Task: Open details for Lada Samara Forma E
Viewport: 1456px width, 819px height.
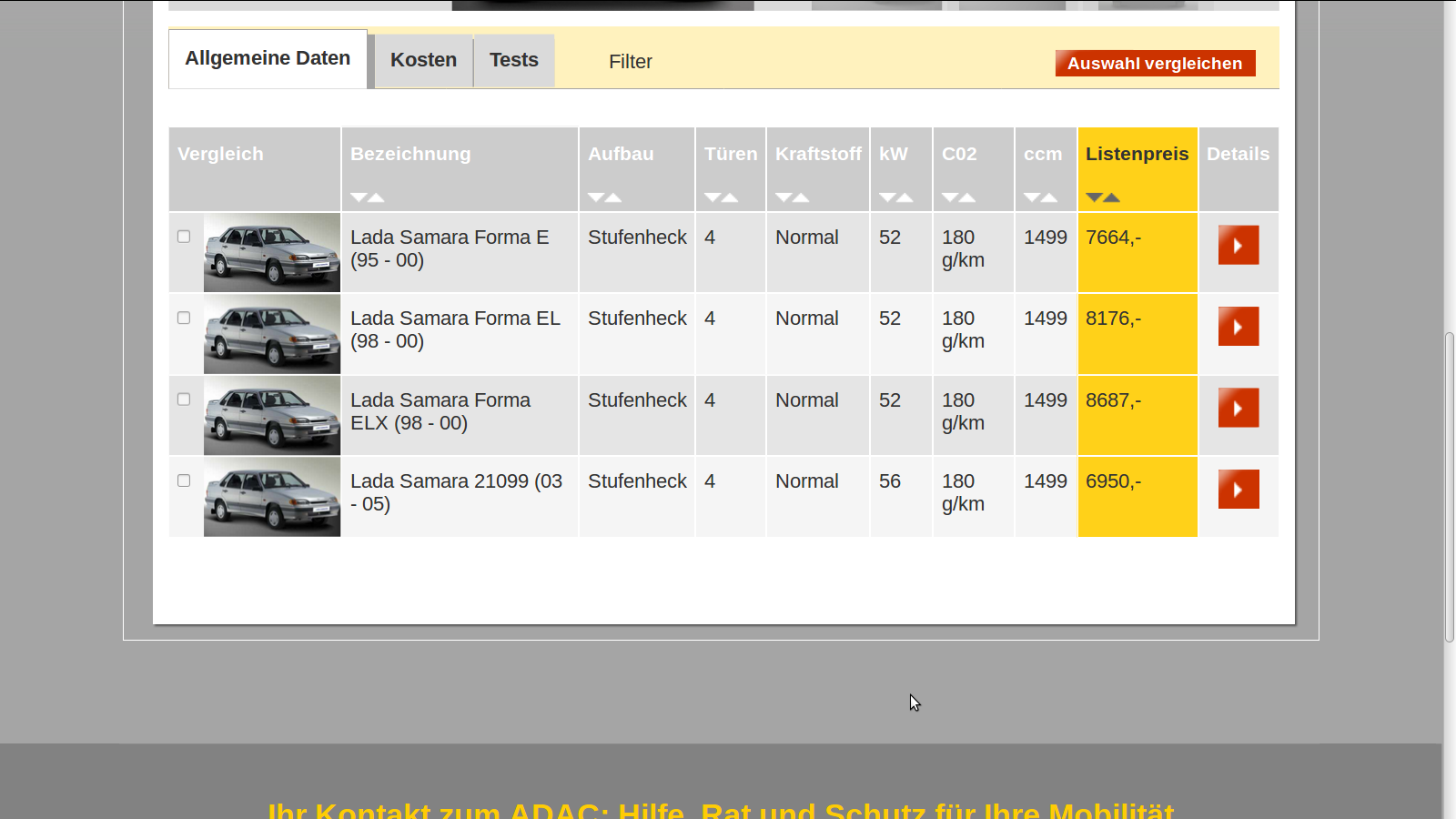Action: click(1239, 245)
